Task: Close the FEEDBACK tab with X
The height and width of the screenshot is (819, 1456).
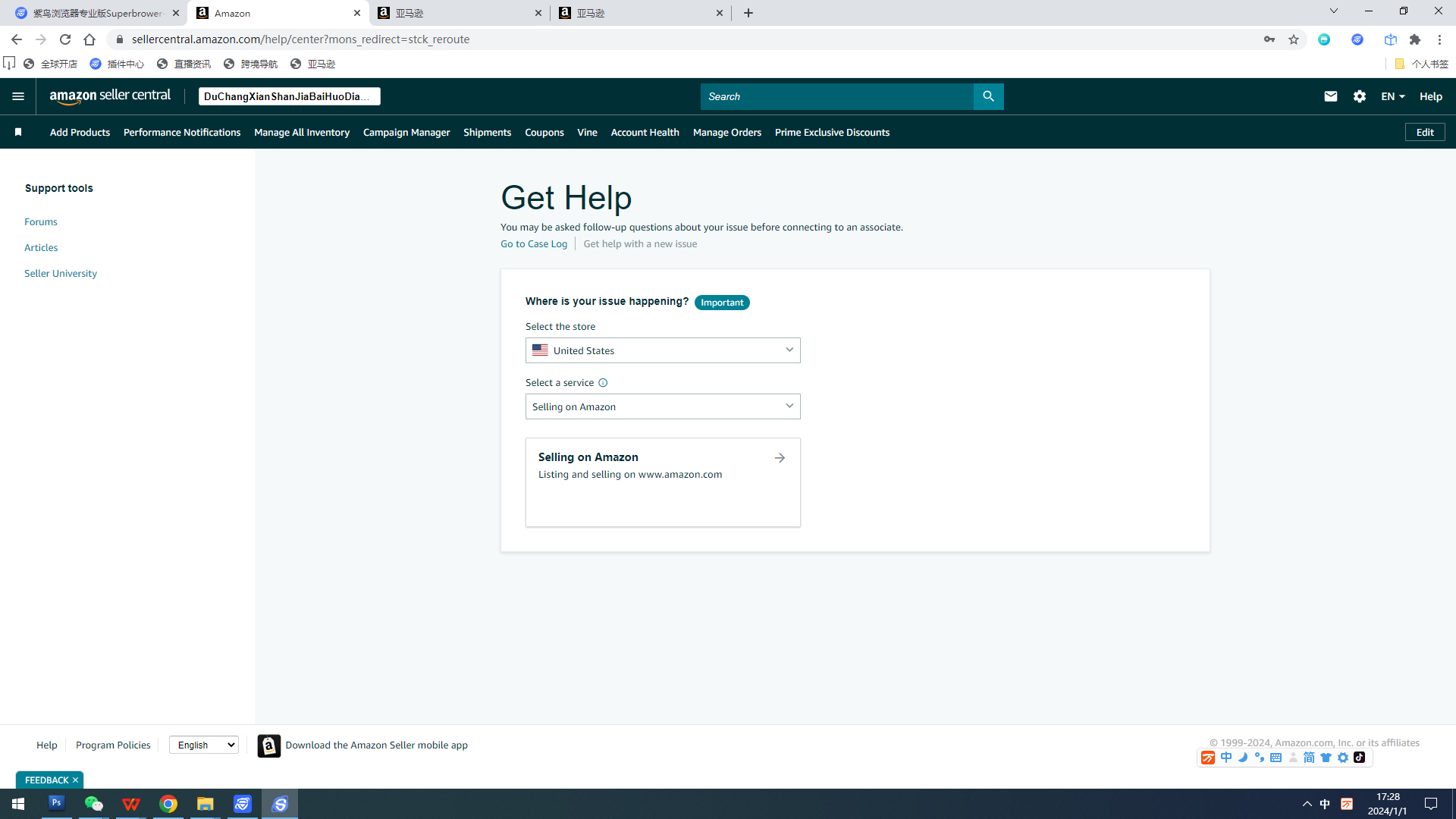Action: [x=75, y=780]
